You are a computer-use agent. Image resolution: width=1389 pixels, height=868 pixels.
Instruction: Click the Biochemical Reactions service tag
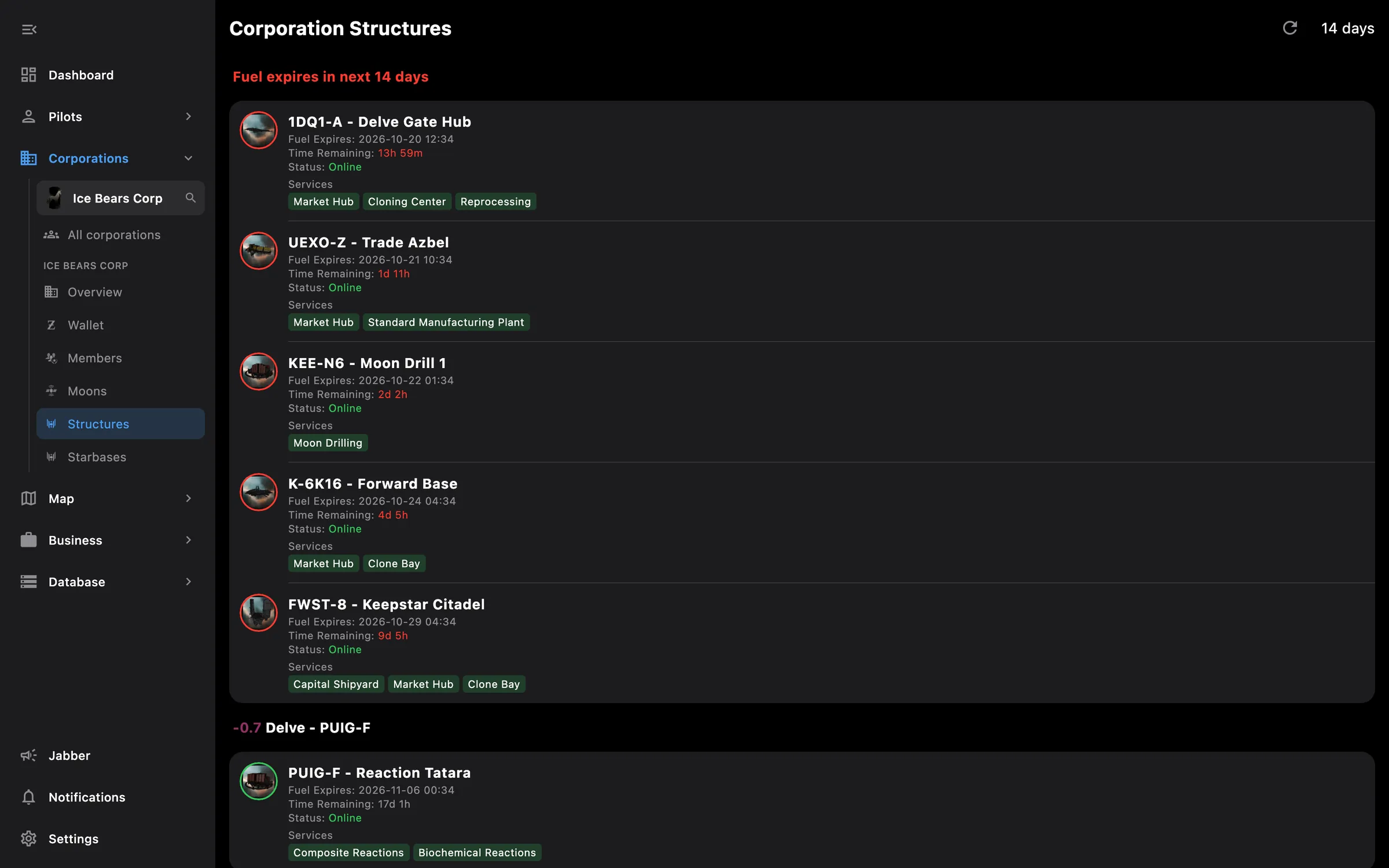point(477,852)
